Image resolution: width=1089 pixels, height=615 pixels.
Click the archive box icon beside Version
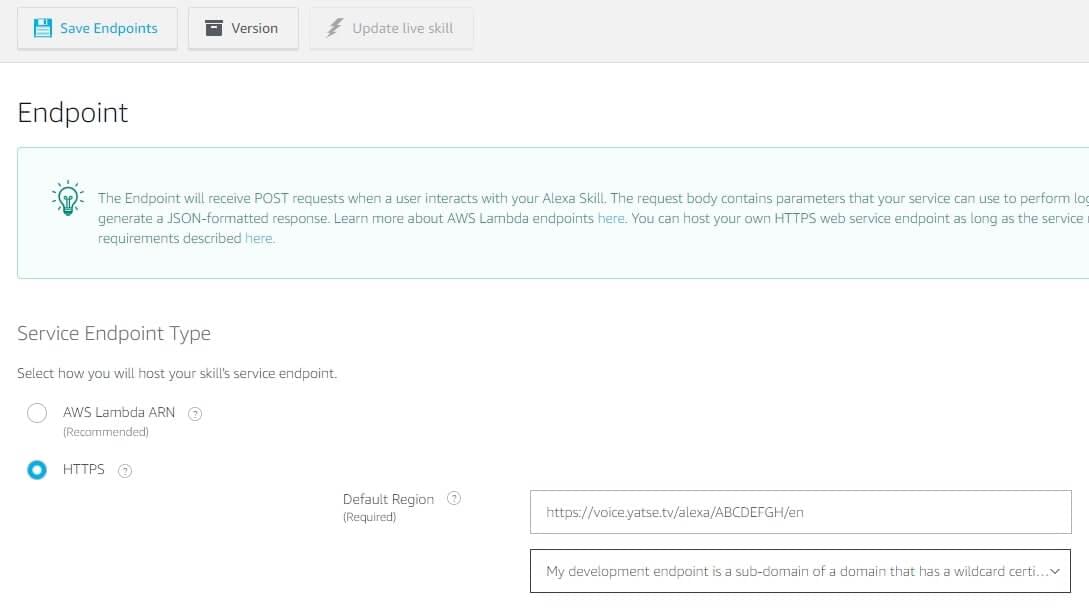pos(214,28)
